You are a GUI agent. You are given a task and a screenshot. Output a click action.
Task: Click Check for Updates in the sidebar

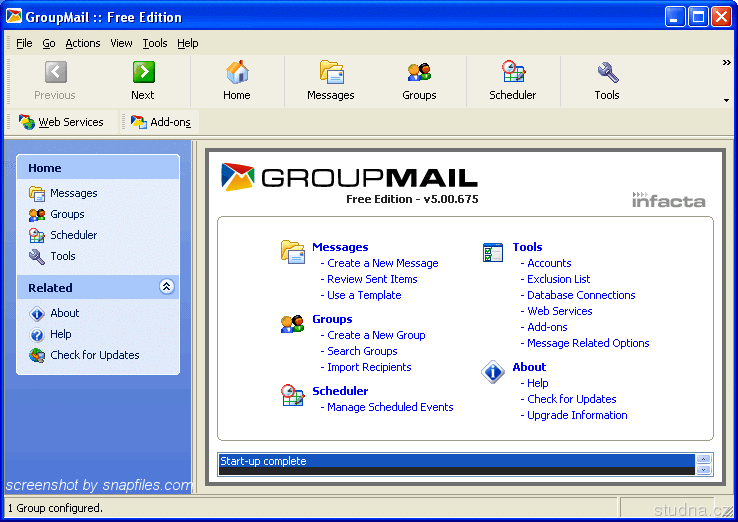(x=84, y=355)
